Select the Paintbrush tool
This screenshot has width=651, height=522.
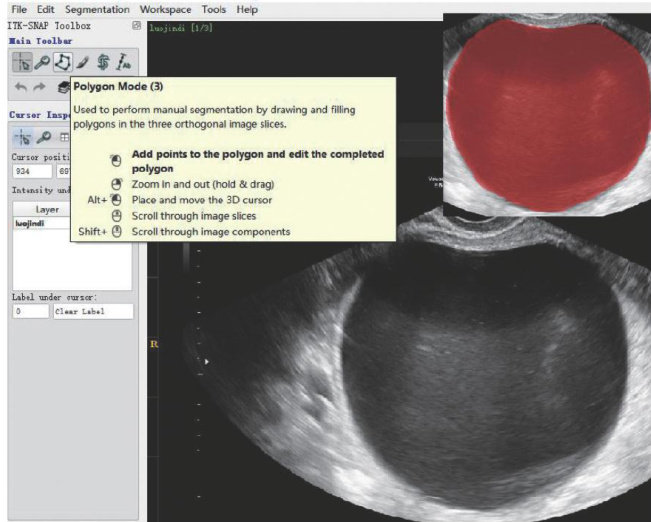pyautogui.click(x=82, y=62)
